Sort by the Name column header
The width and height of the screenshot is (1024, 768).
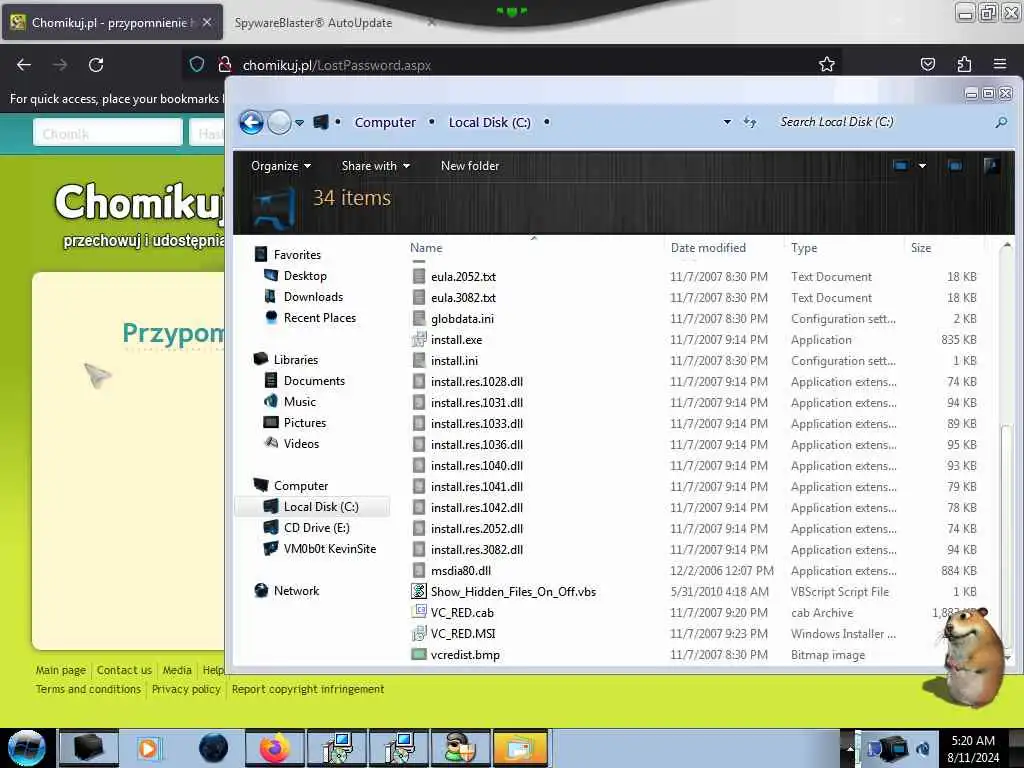point(426,248)
